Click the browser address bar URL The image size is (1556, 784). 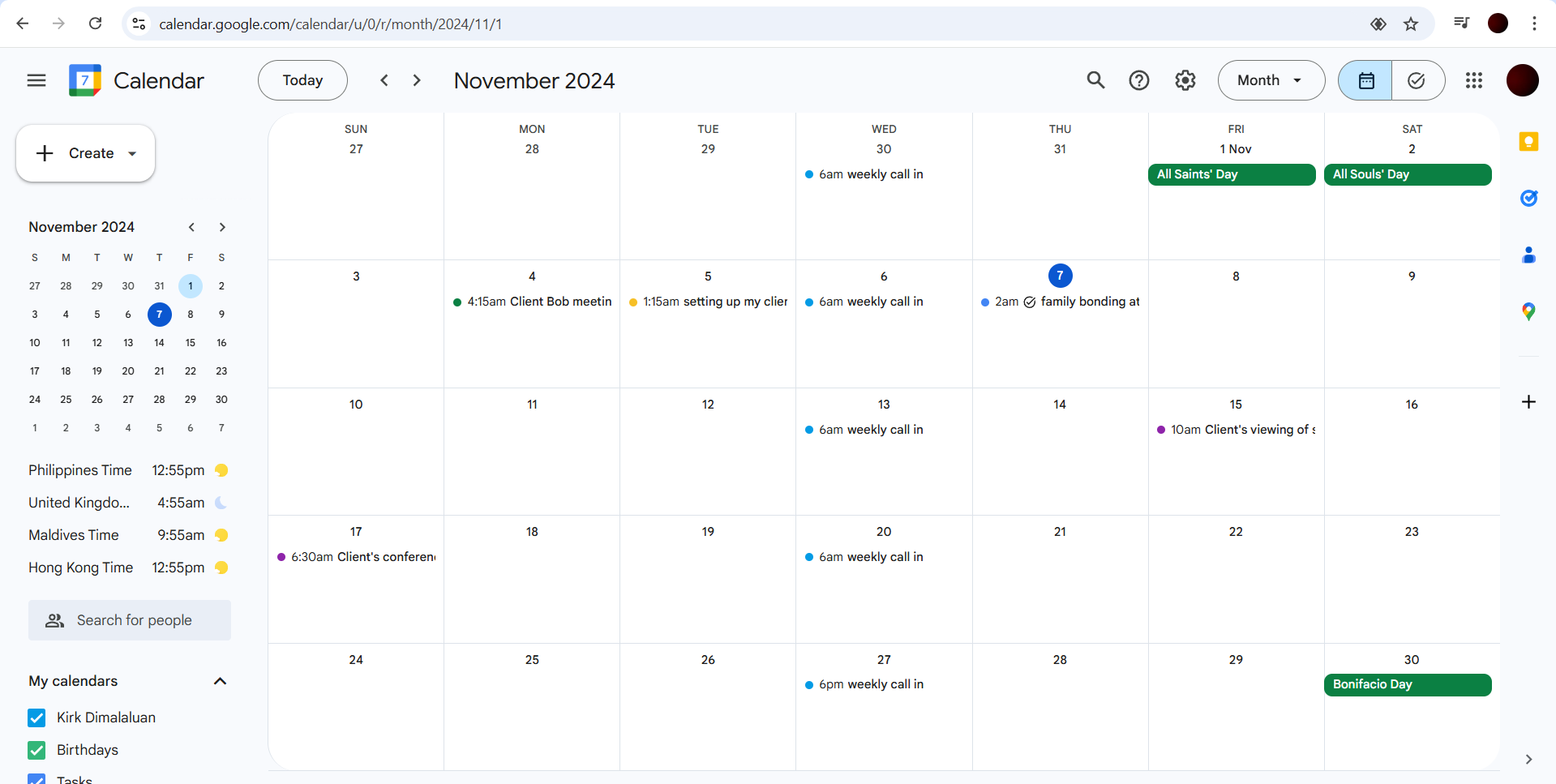(331, 24)
